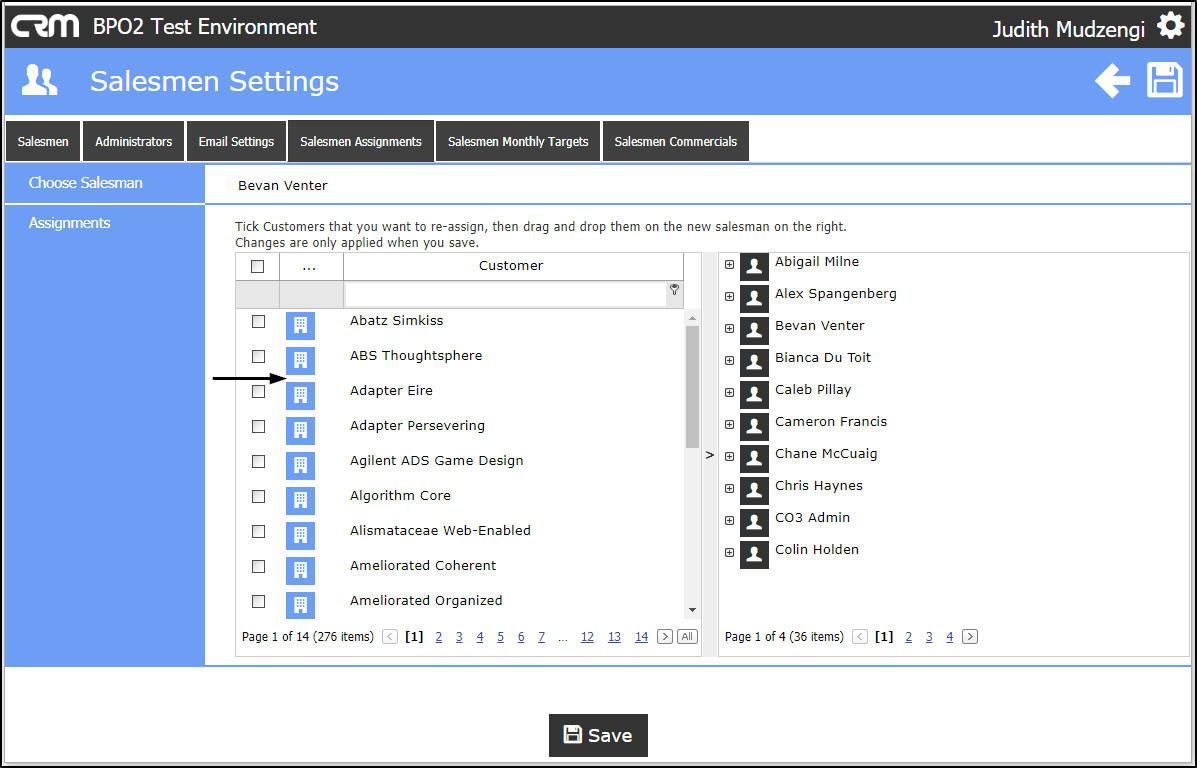
Task: Expand the Colin Holden salesman node
Action: (x=729, y=552)
